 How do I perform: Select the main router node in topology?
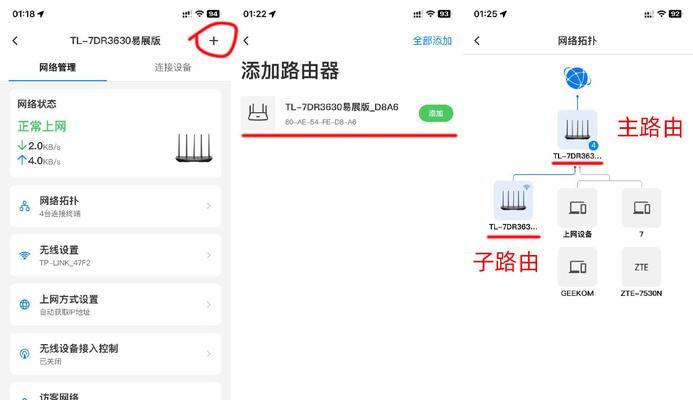tap(577, 130)
